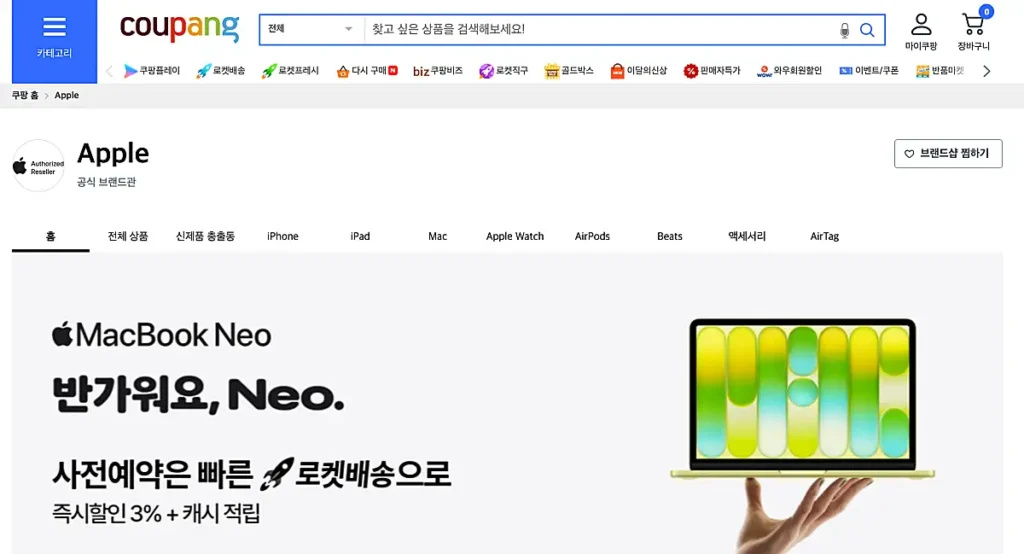Select the 액세서리 tab
1024x554 pixels.
[x=747, y=236]
